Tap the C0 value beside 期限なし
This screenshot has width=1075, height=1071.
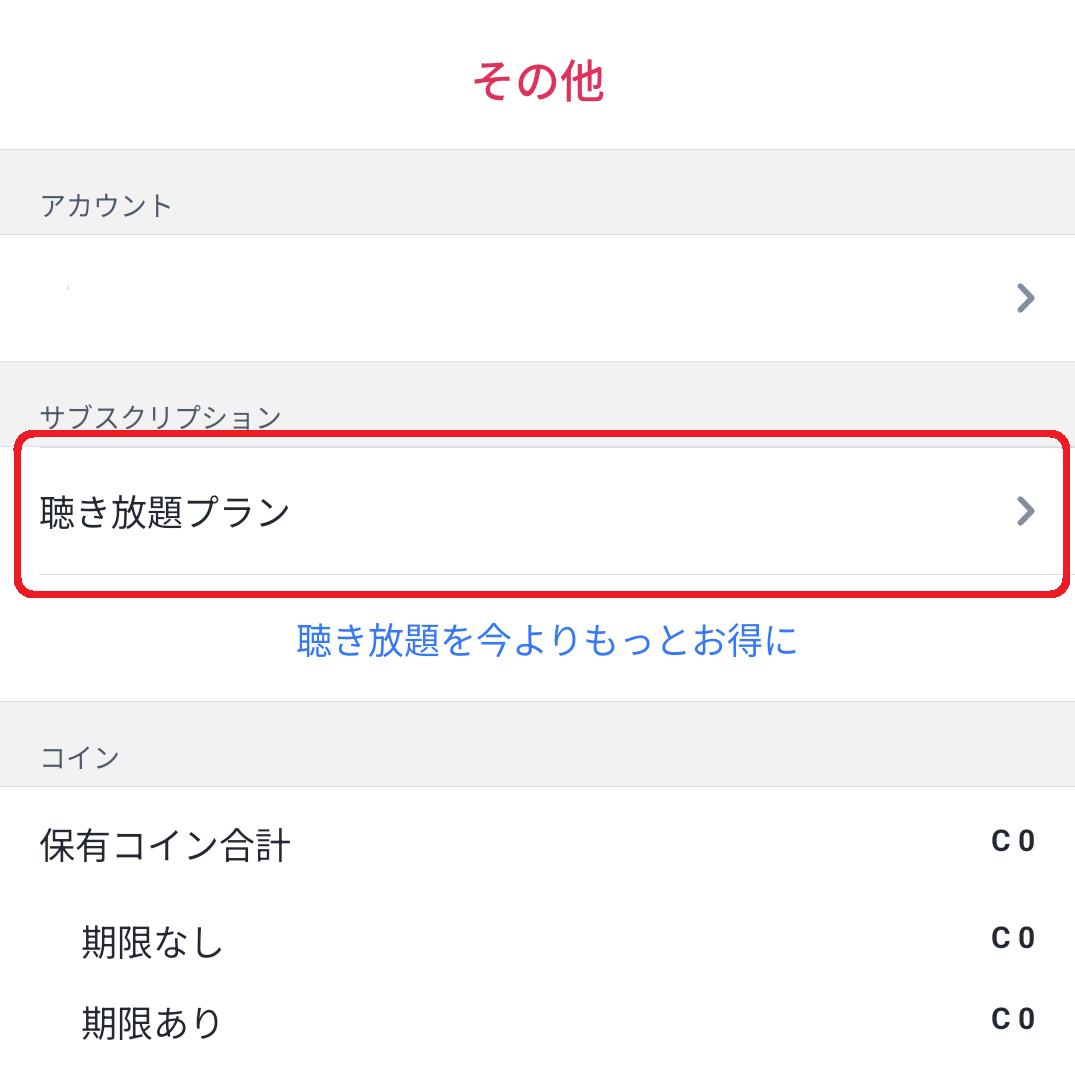1014,938
